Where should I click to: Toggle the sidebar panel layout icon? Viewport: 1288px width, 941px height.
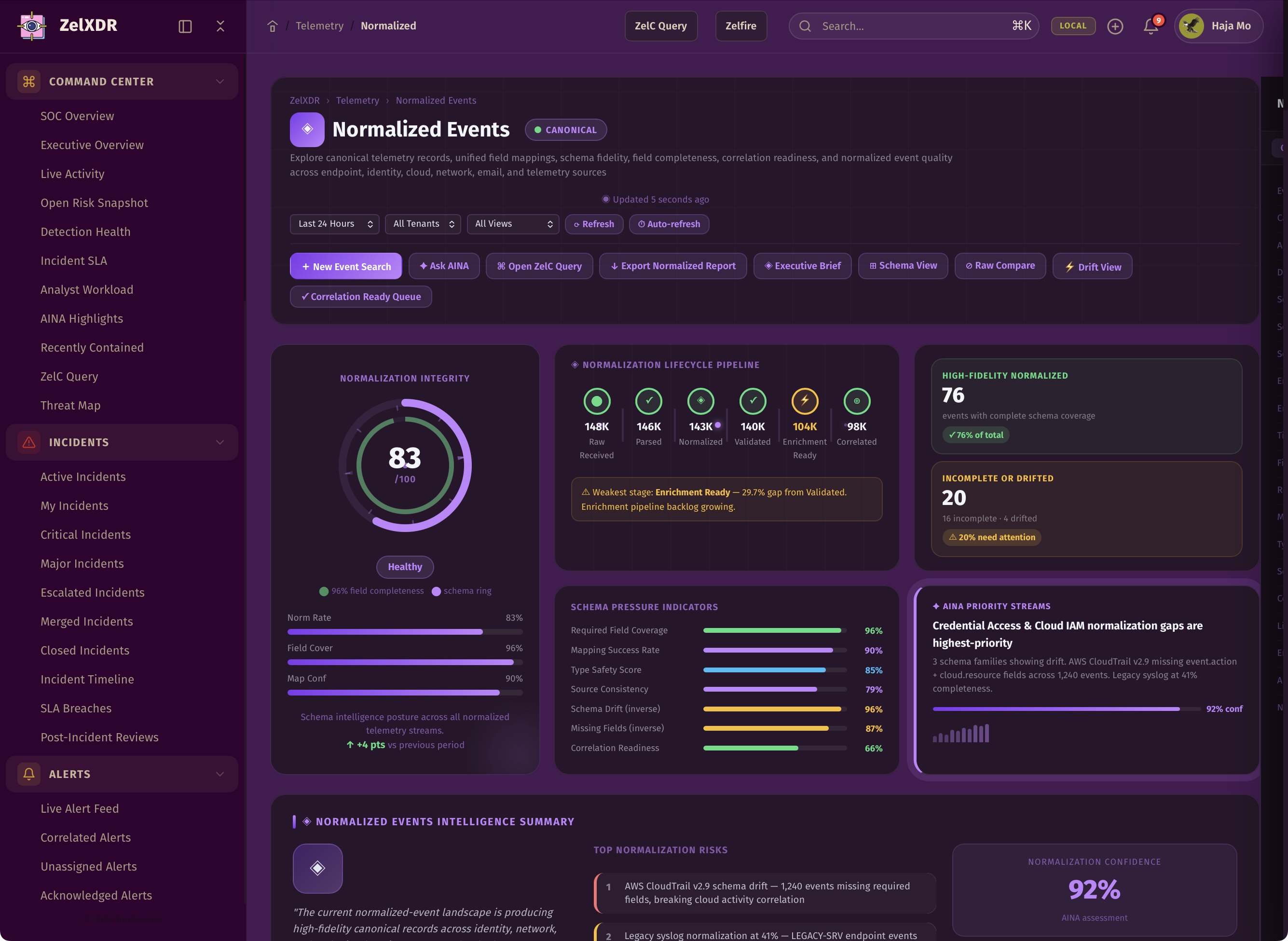pyautogui.click(x=185, y=26)
